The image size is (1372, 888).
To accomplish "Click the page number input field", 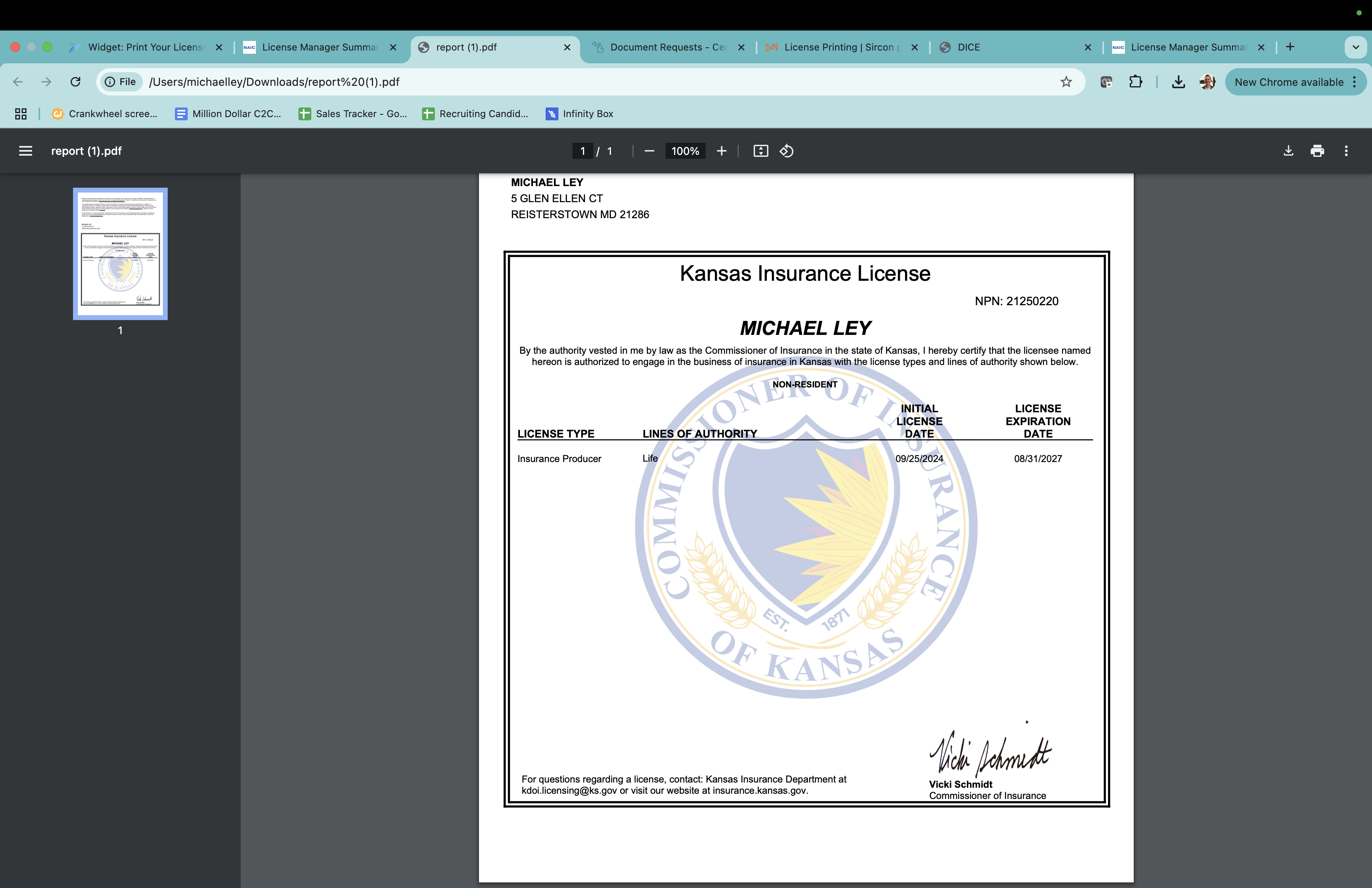I will tap(582, 151).
